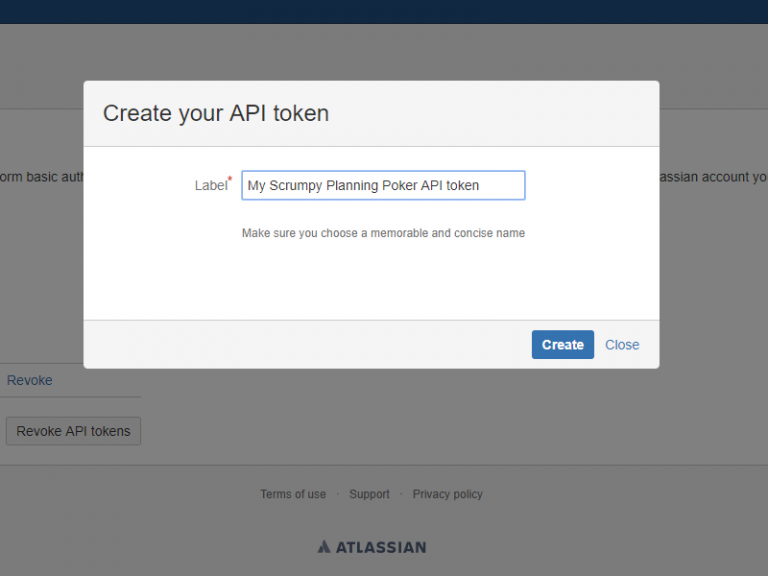The height and width of the screenshot is (576, 768).
Task: Click the red required asterisk marker
Action: 230,179
